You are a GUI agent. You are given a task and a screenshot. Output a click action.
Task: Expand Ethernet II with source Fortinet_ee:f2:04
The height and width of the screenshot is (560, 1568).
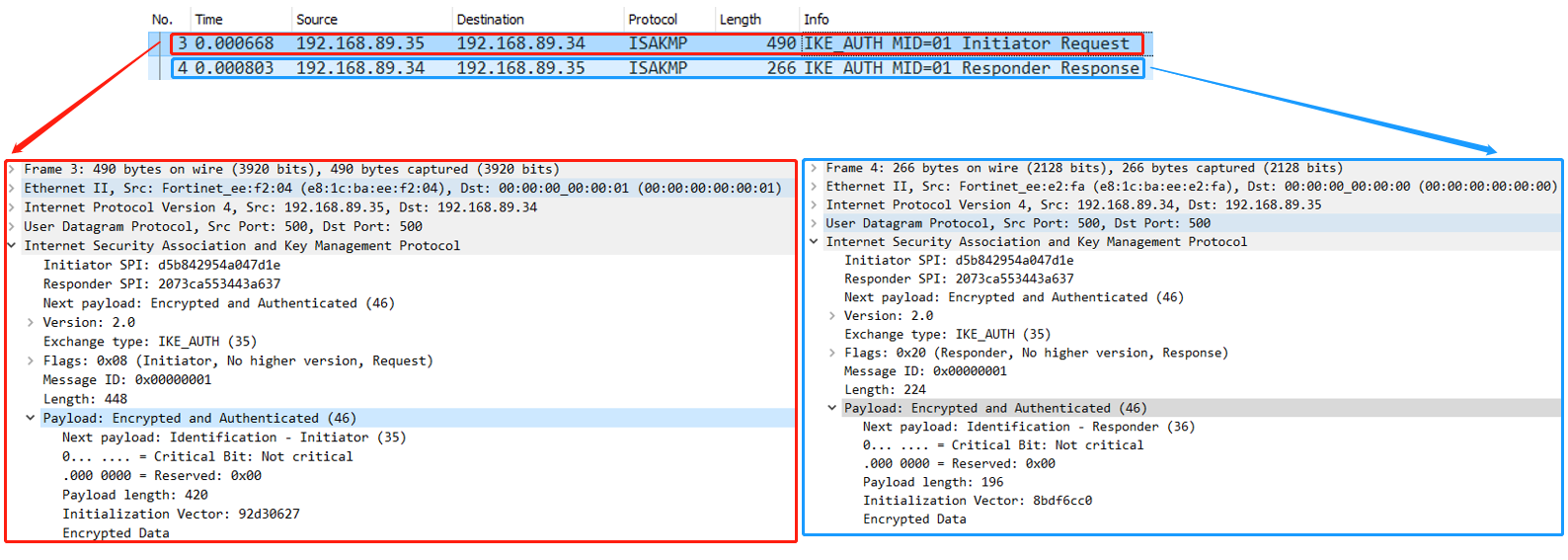[12, 189]
